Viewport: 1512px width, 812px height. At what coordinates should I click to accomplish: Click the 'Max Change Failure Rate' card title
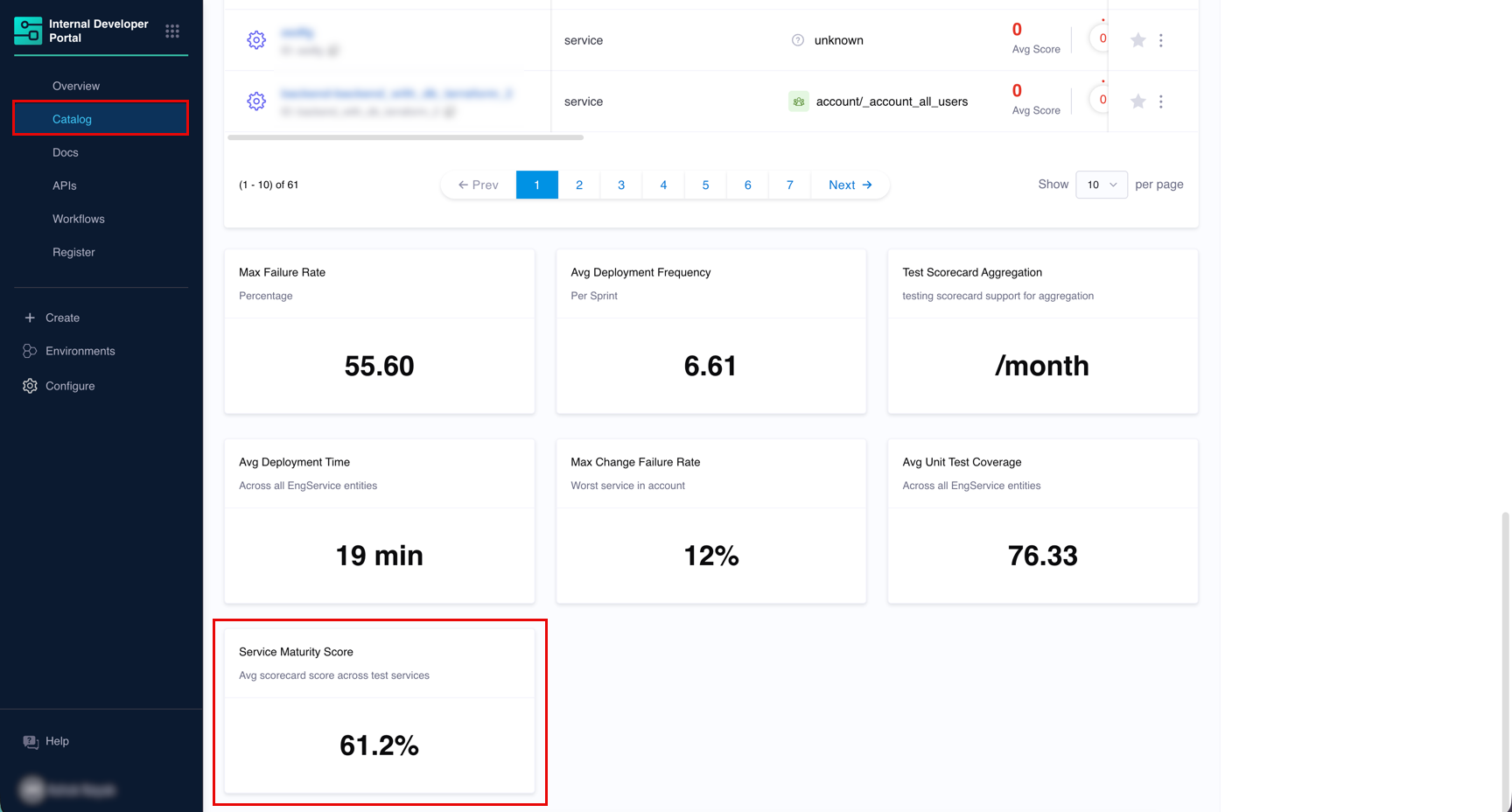tap(635, 462)
